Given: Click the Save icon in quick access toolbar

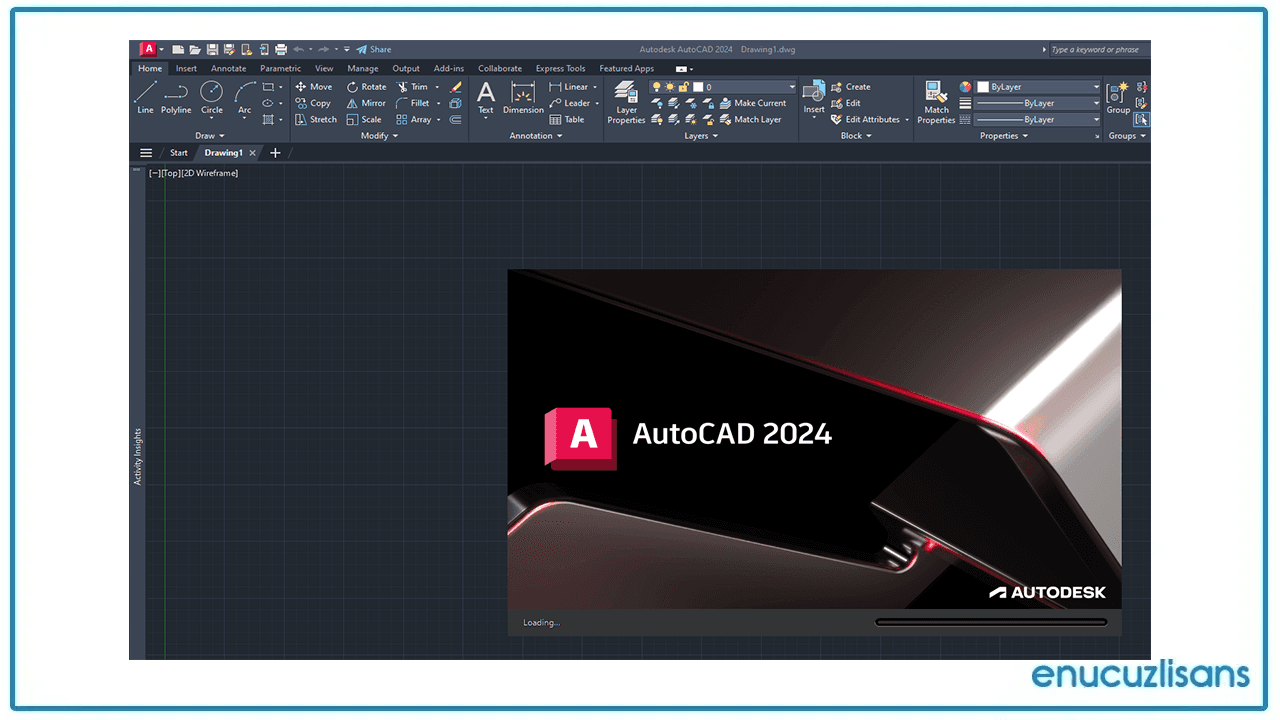Looking at the screenshot, I should click(x=212, y=49).
